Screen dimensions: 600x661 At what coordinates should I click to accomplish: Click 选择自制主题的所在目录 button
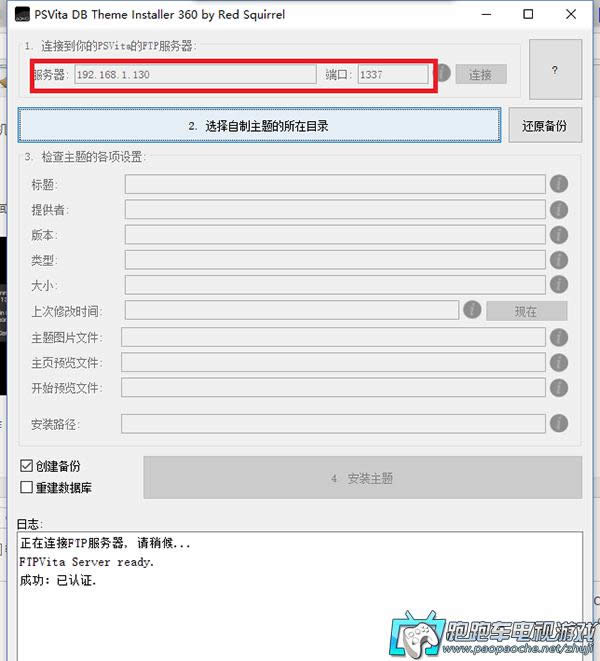[259, 126]
